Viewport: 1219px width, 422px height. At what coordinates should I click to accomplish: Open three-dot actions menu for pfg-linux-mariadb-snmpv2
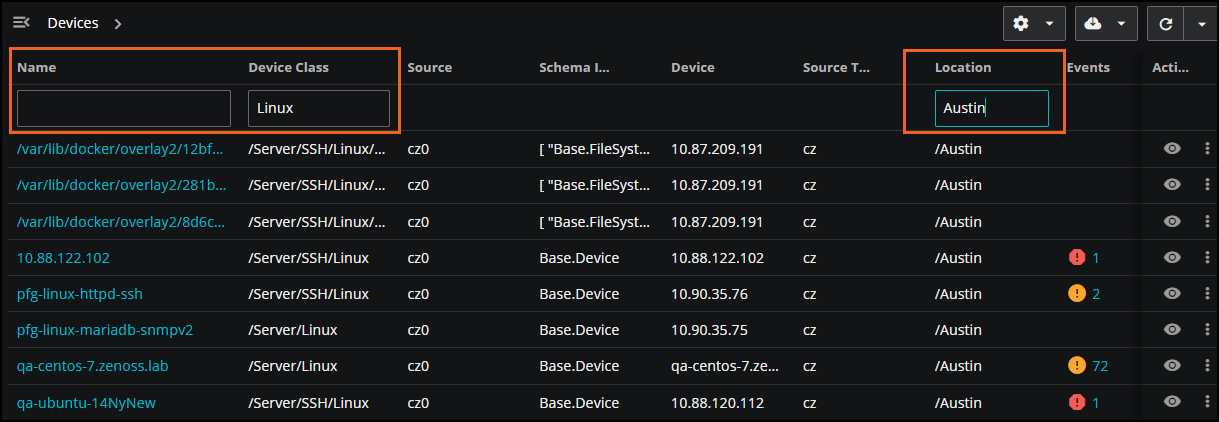click(x=1207, y=330)
